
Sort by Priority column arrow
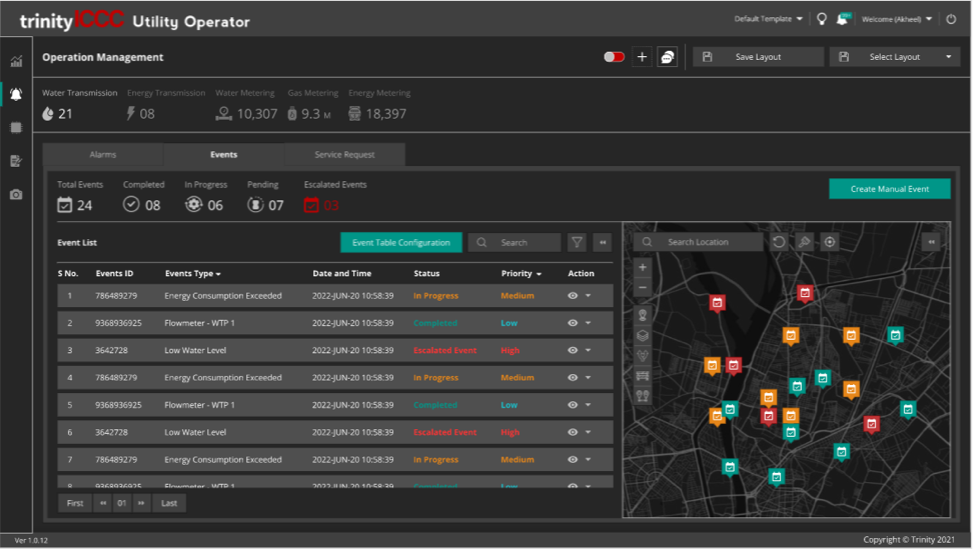539,274
